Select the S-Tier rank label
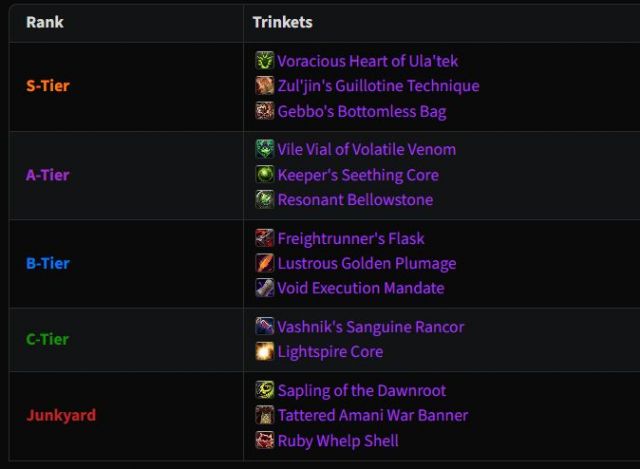 click(48, 86)
